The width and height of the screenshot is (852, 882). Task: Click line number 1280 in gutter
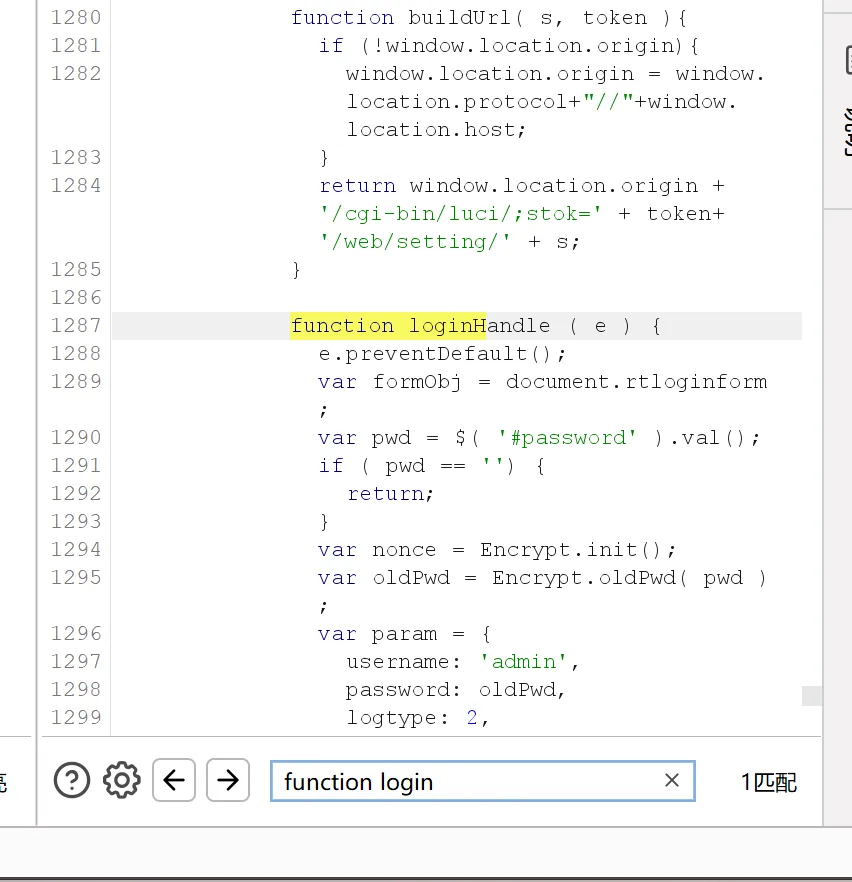[75, 17]
